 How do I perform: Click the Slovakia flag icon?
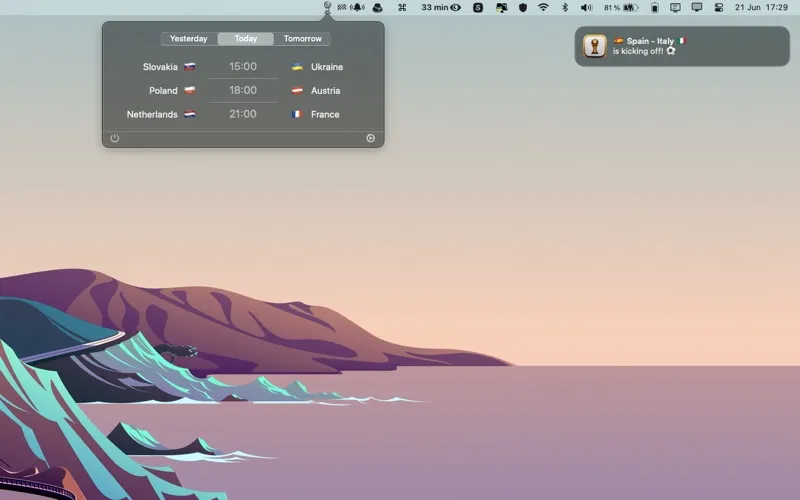(190, 67)
